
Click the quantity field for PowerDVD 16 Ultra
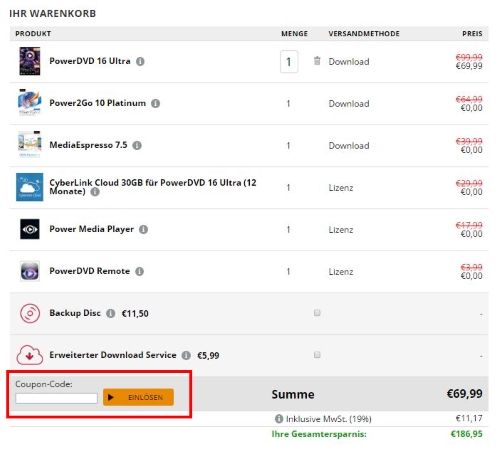point(289,62)
